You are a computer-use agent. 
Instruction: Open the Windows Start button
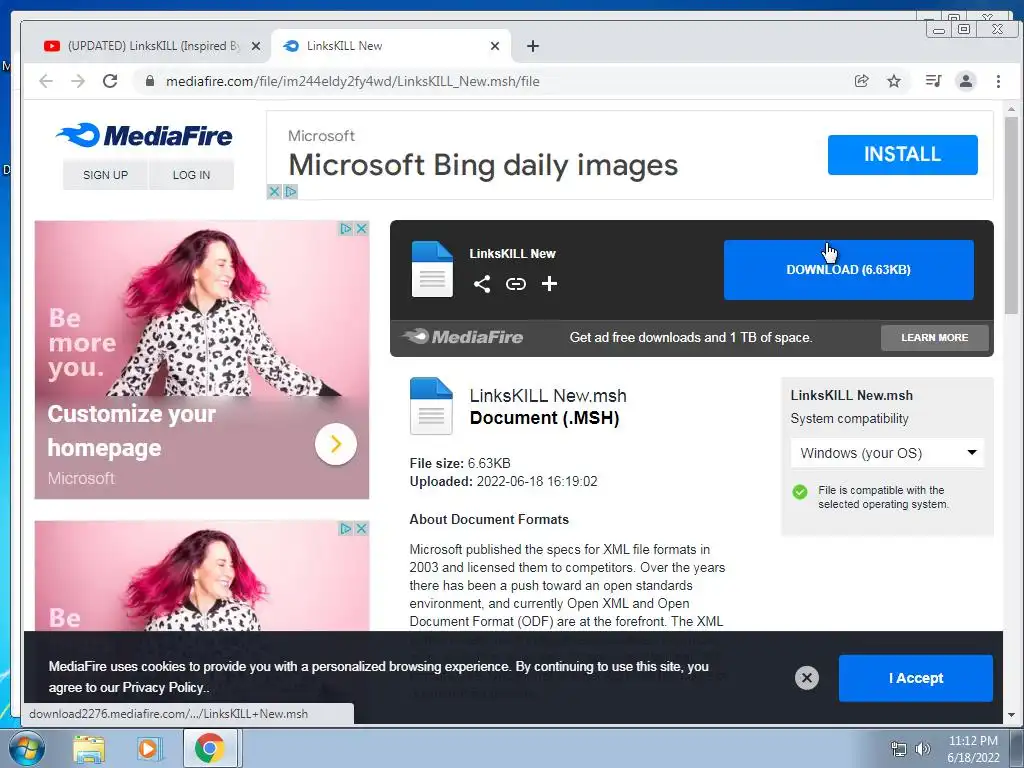26,748
